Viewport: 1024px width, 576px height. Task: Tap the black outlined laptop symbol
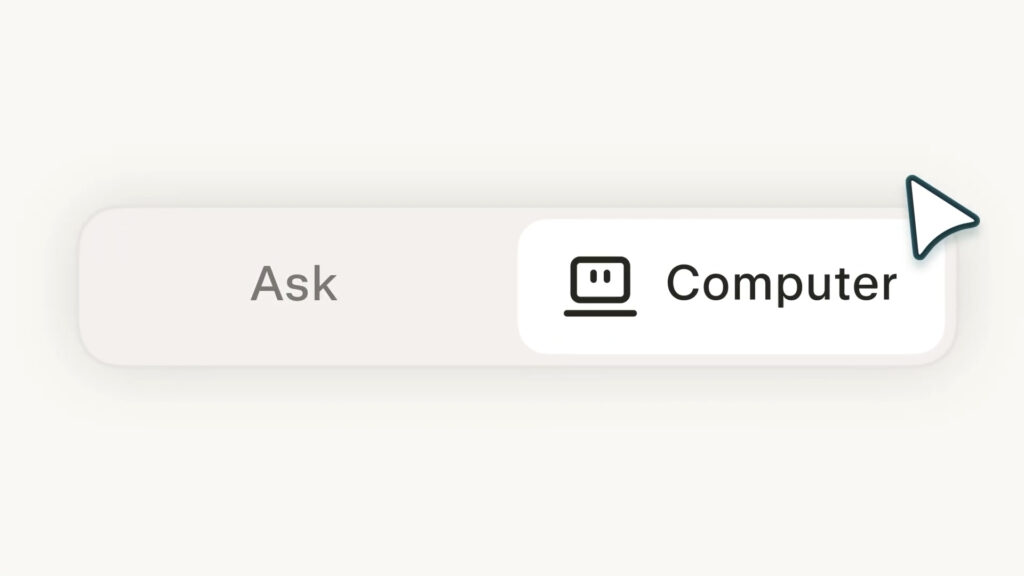tap(600, 286)
